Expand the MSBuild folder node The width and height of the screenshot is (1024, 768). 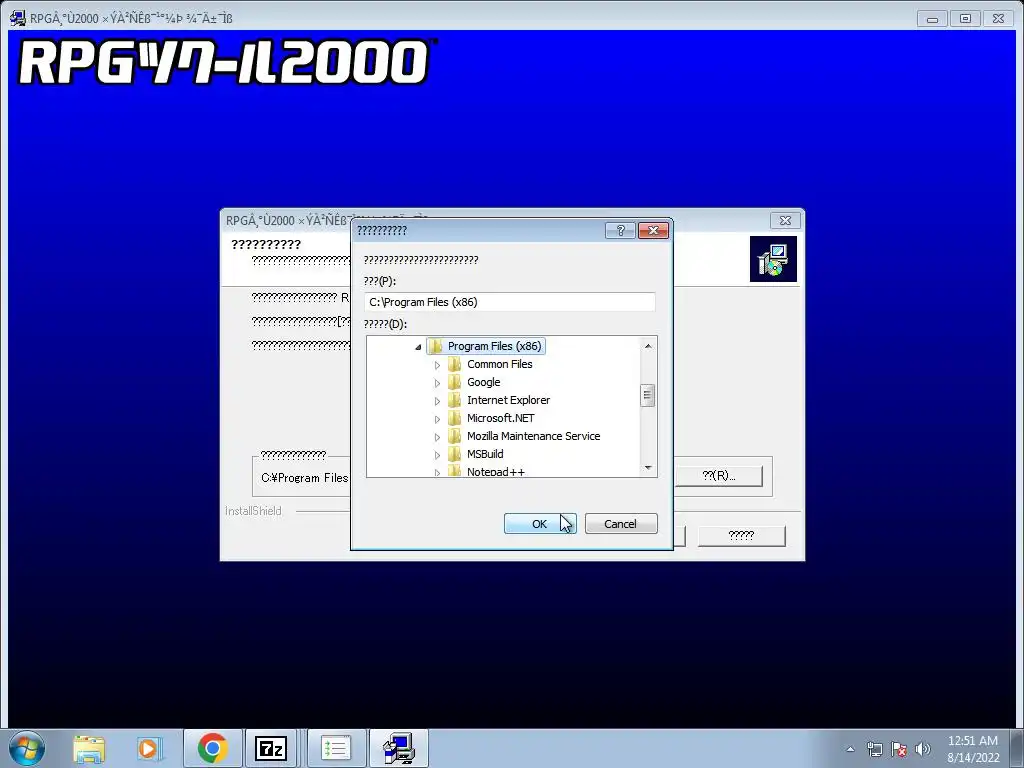click(x=438, y=455)
